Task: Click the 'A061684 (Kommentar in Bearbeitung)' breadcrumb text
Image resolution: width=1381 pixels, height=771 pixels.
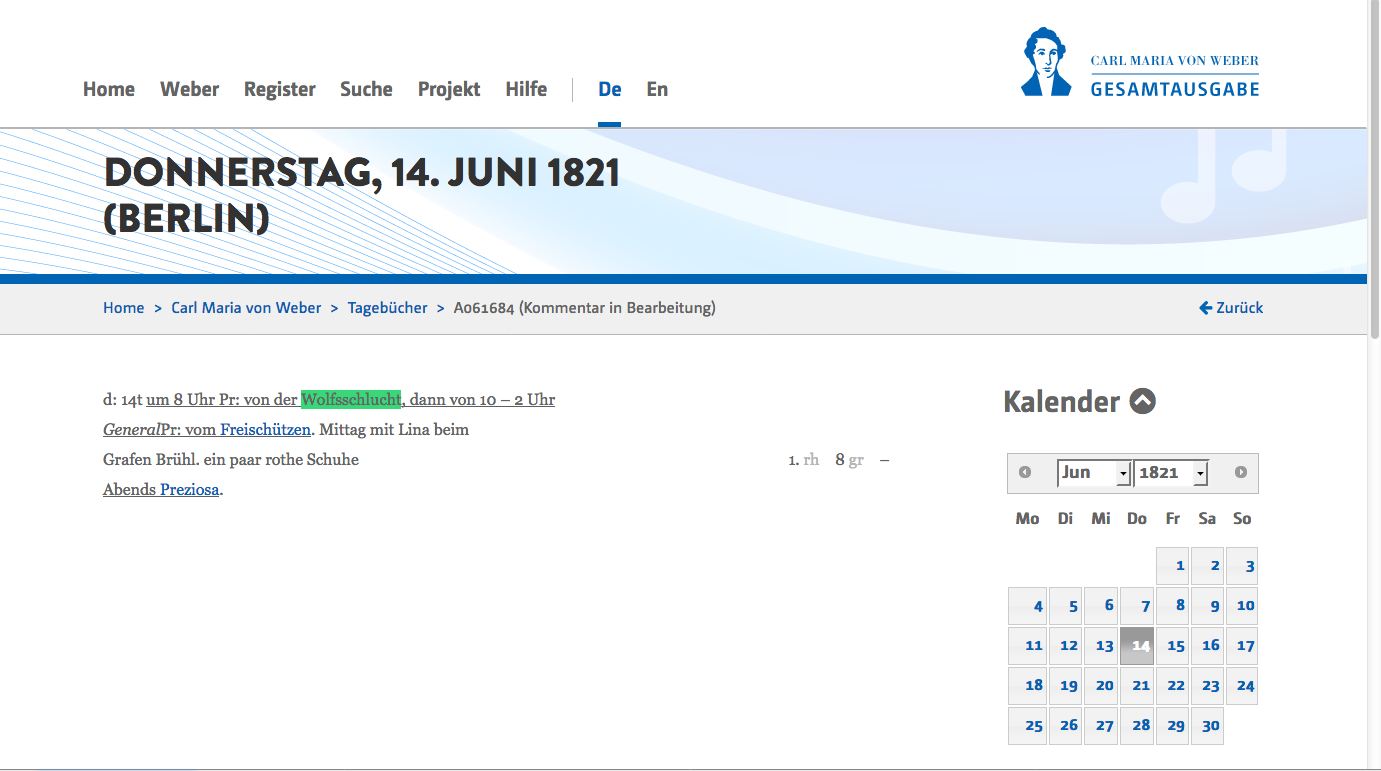Action: click(x=585, y=308)
